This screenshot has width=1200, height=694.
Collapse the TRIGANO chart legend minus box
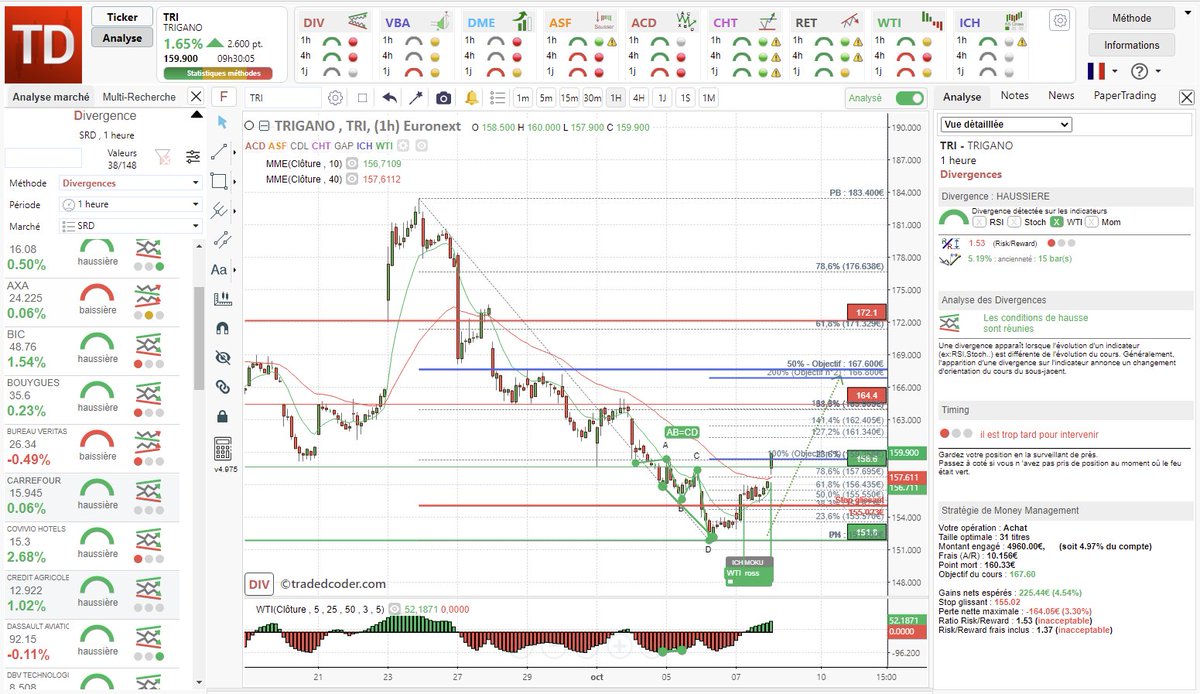click(x=263, y=127)
